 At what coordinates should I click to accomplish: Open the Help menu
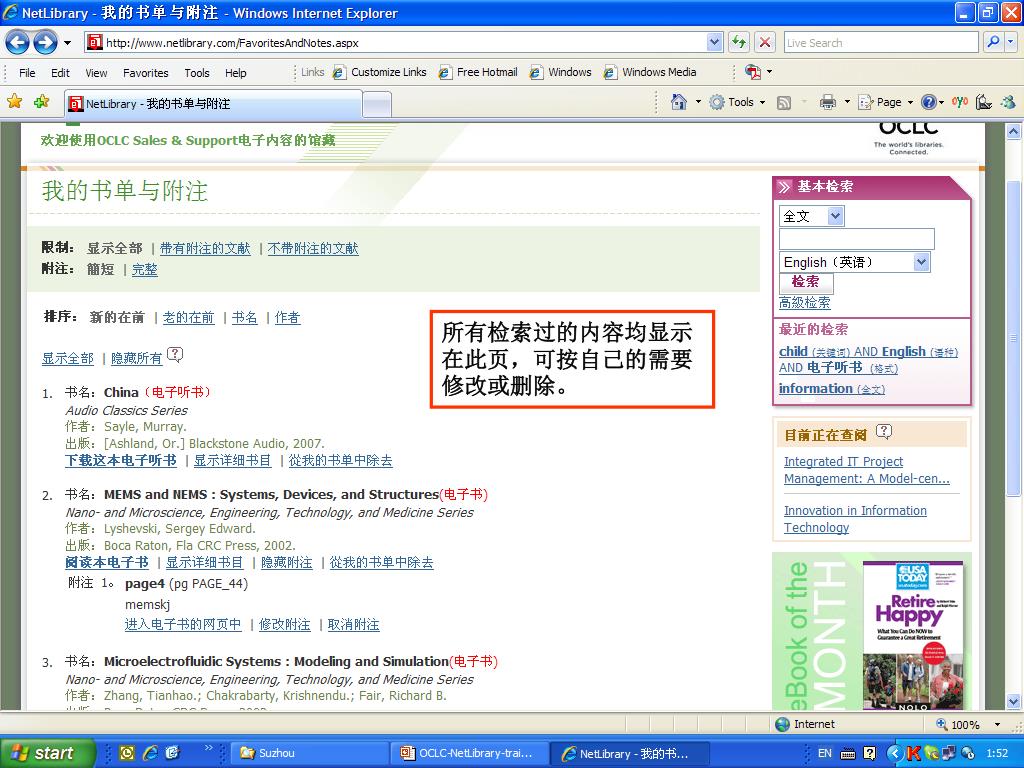pos(236,73)
